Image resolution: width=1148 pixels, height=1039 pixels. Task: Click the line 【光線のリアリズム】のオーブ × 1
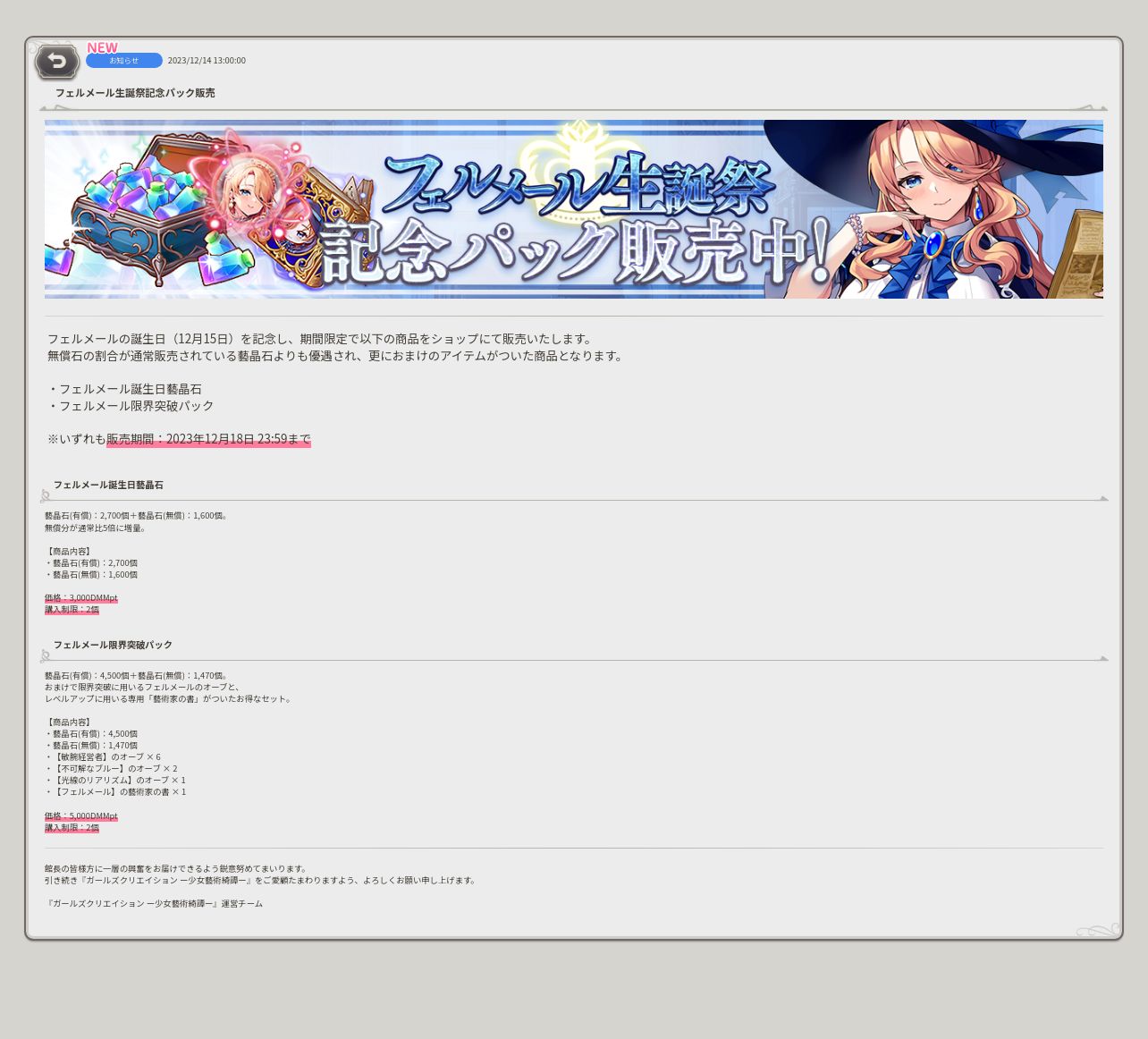115,781
